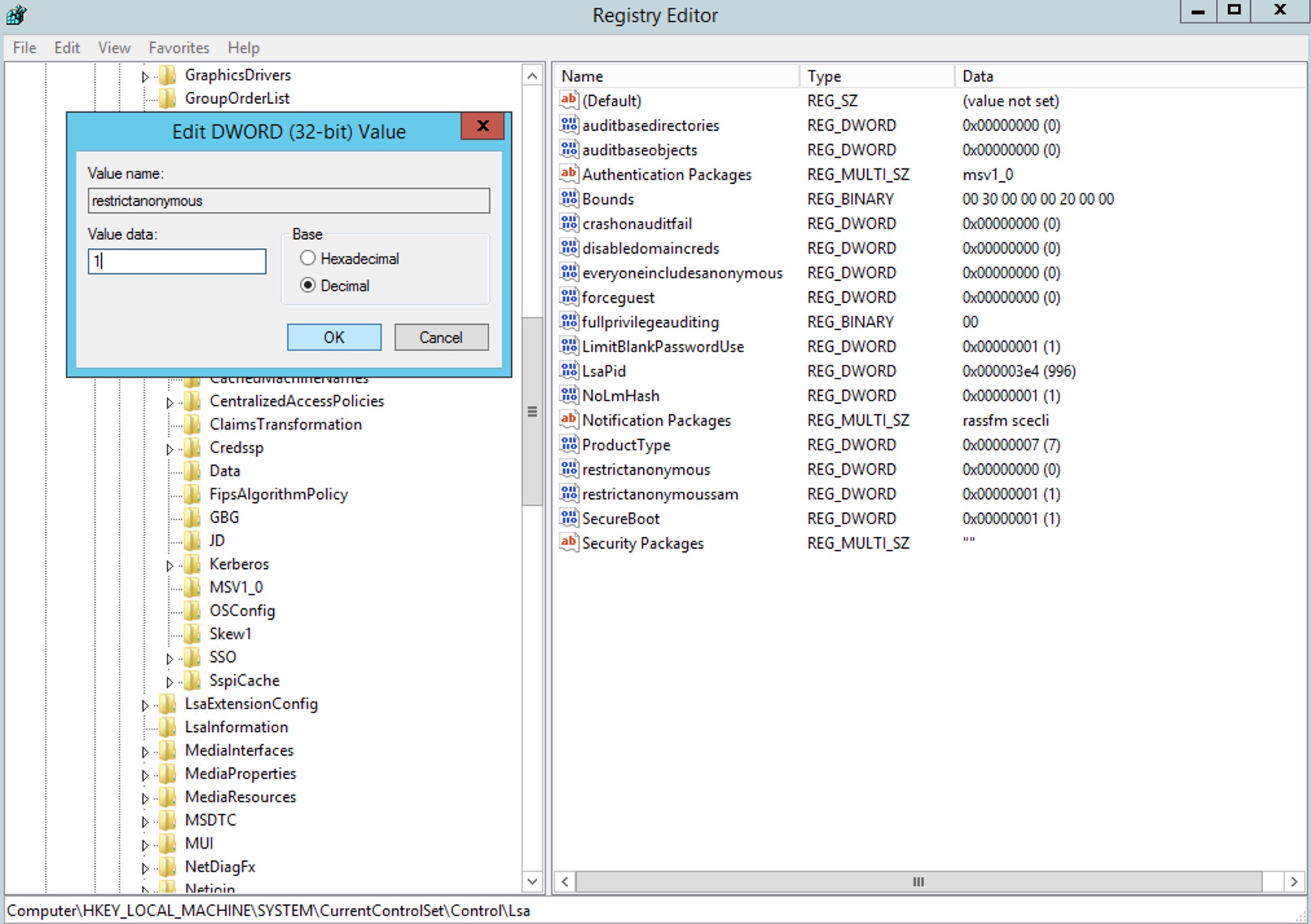Screen dimensions: 1311x924
Task: Click the tree pane scroll up arrow
Action: click(x=532, y=76)
